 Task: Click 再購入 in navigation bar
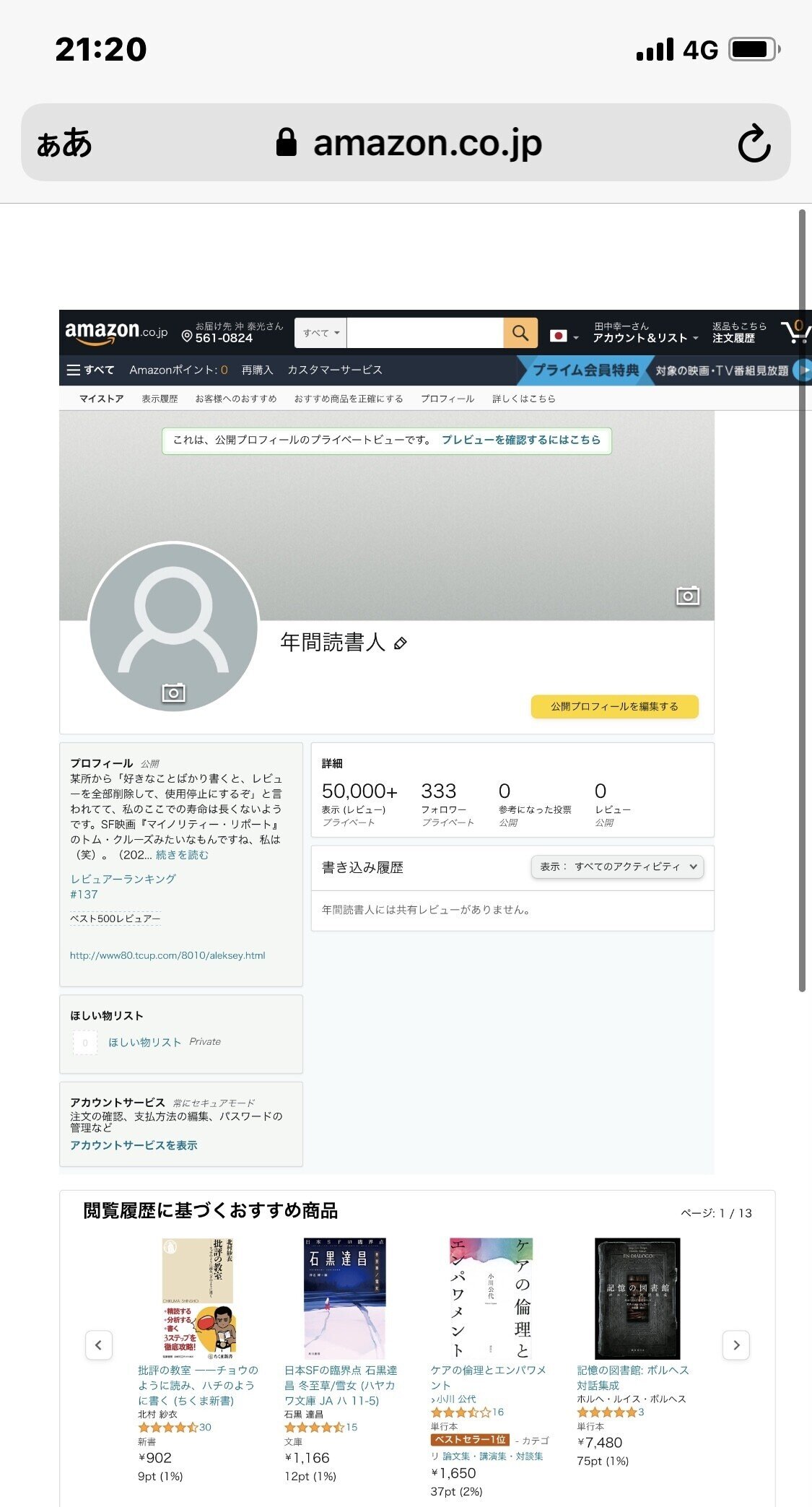click(257, 370)
